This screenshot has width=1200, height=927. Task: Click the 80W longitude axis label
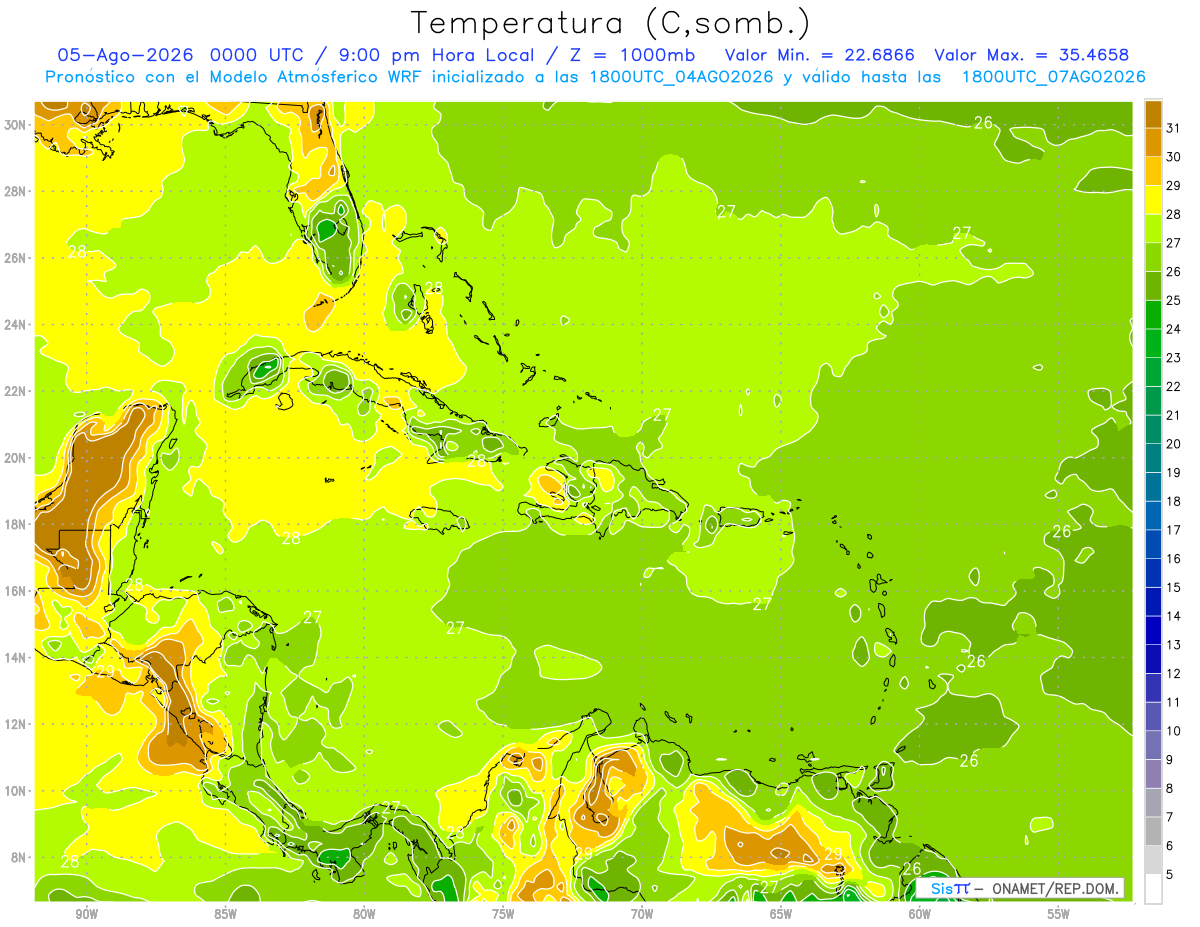click(364, 914)
